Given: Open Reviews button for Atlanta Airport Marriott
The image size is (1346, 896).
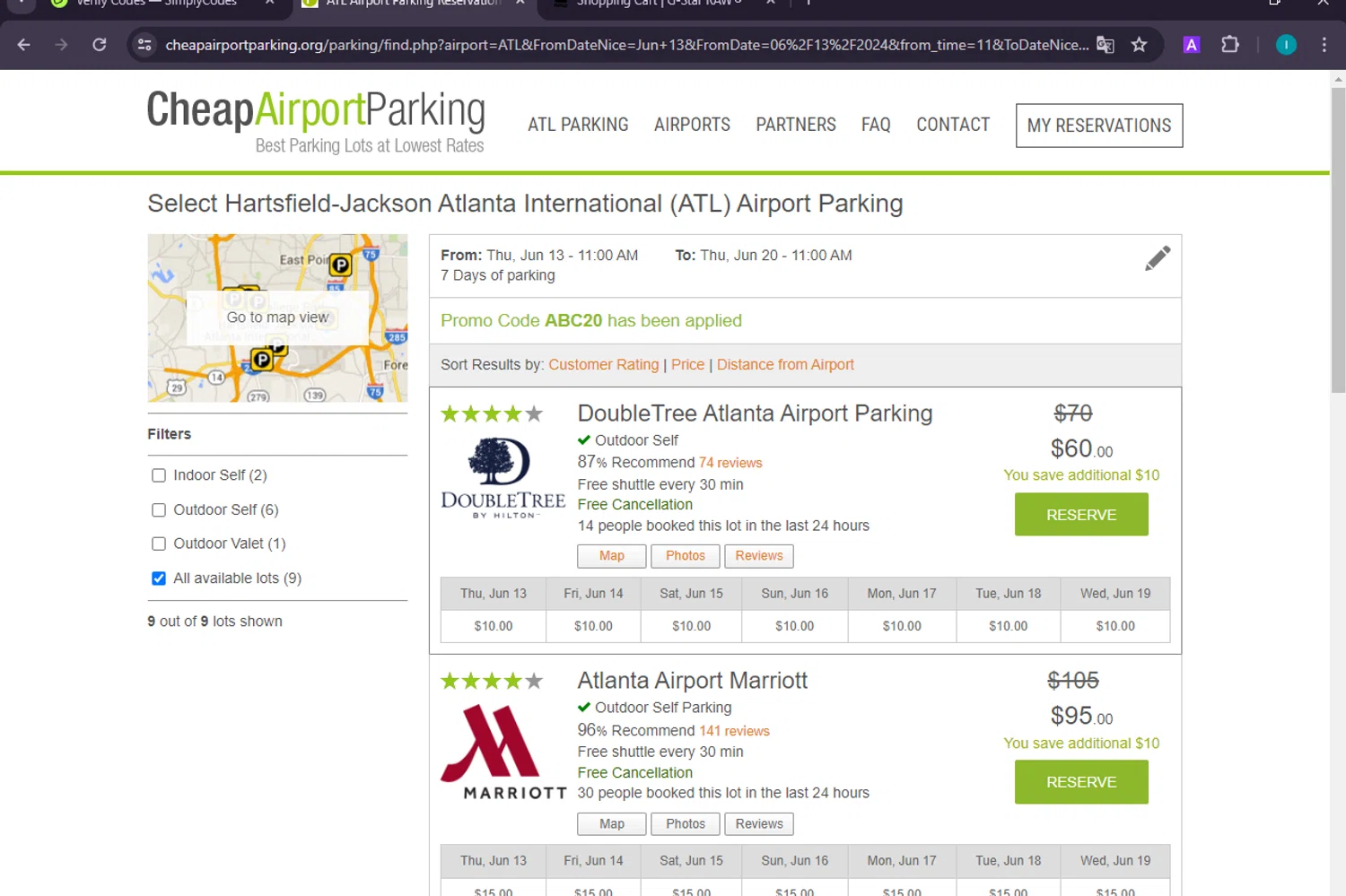Looking at the screenshot, I should [759, 824].
